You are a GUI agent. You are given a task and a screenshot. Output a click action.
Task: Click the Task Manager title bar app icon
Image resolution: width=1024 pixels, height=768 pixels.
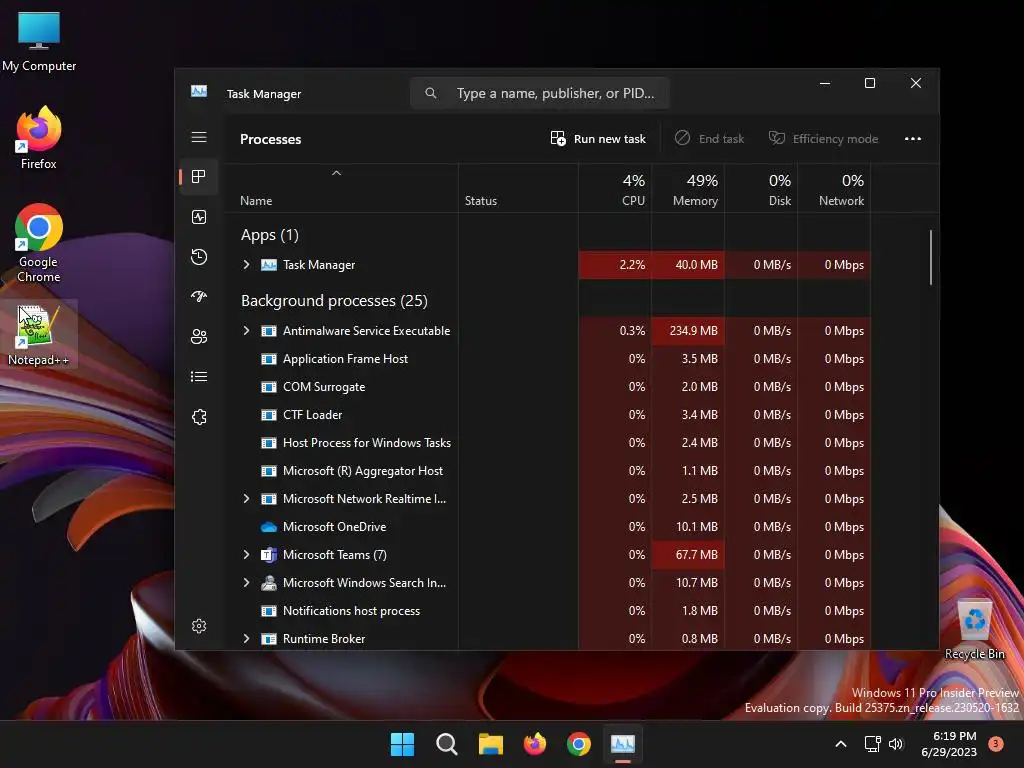click(x=199, y=91)
